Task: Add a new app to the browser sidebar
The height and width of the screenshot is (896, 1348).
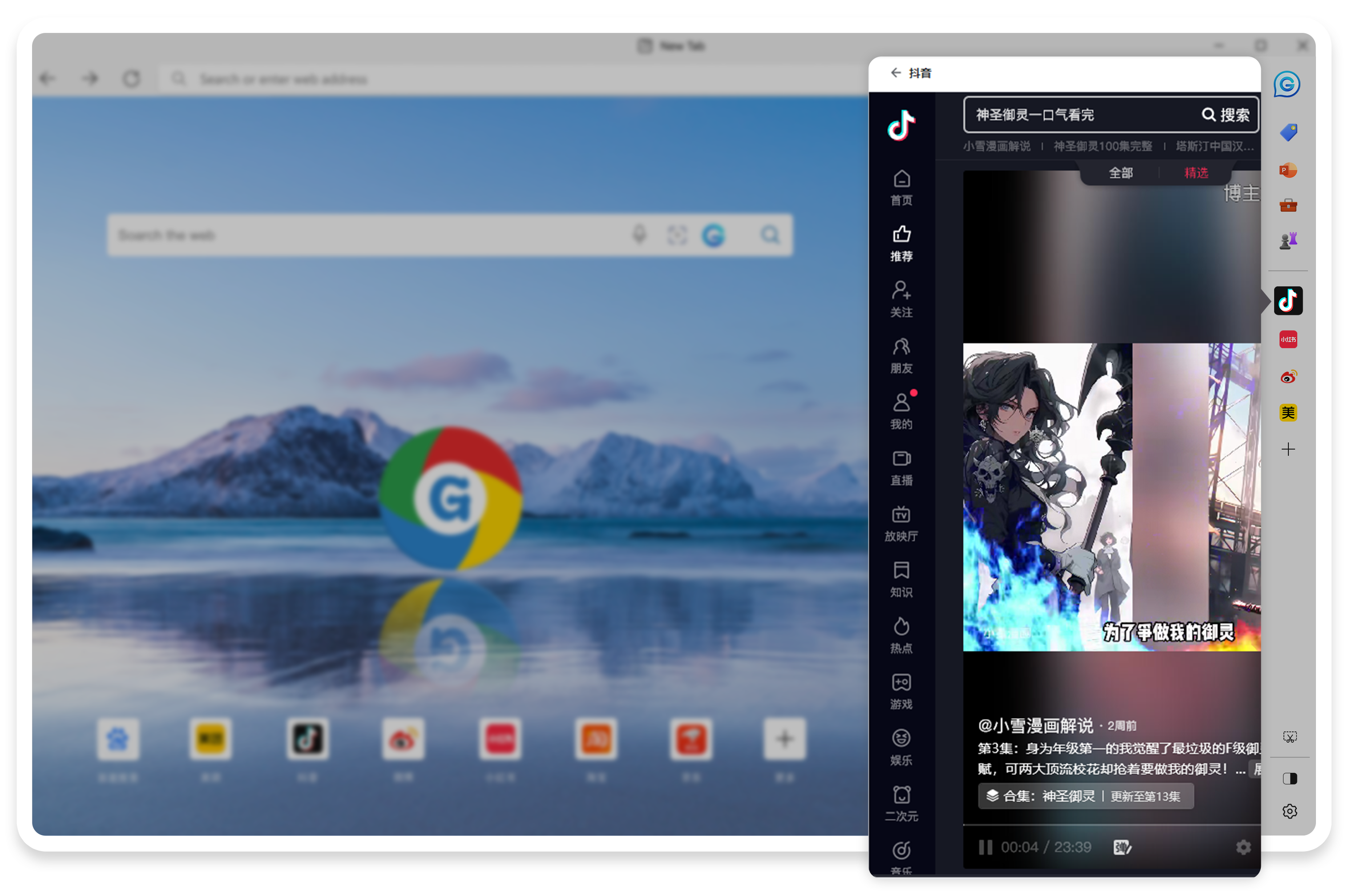Action: tap(1288, 449)
